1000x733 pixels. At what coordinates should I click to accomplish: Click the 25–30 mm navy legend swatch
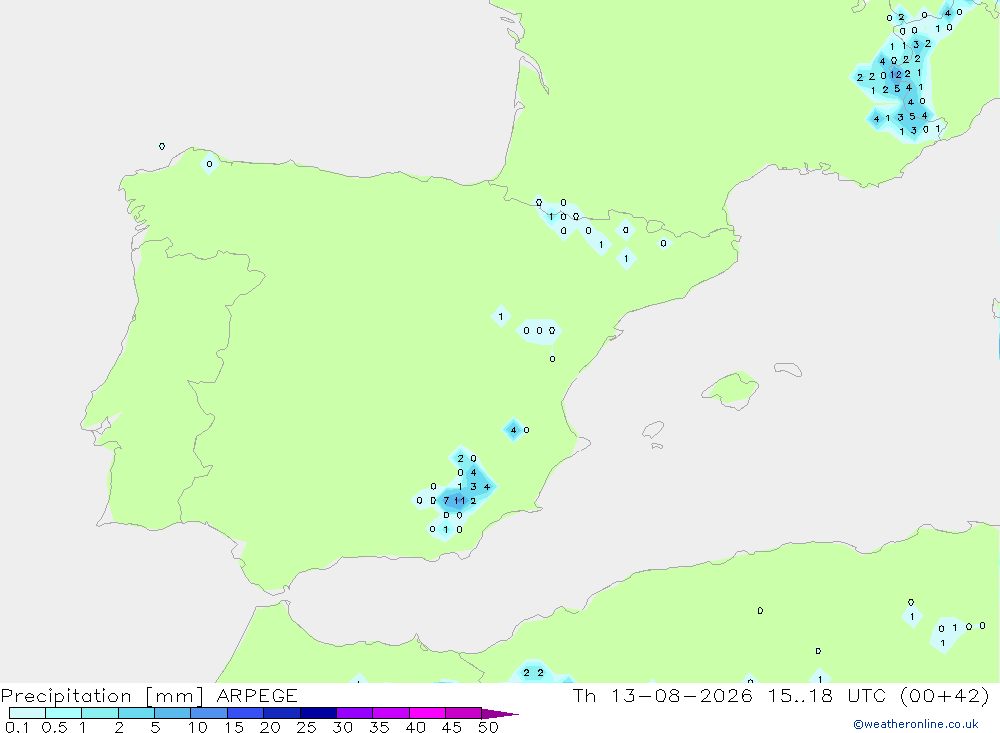coord(318,713)
